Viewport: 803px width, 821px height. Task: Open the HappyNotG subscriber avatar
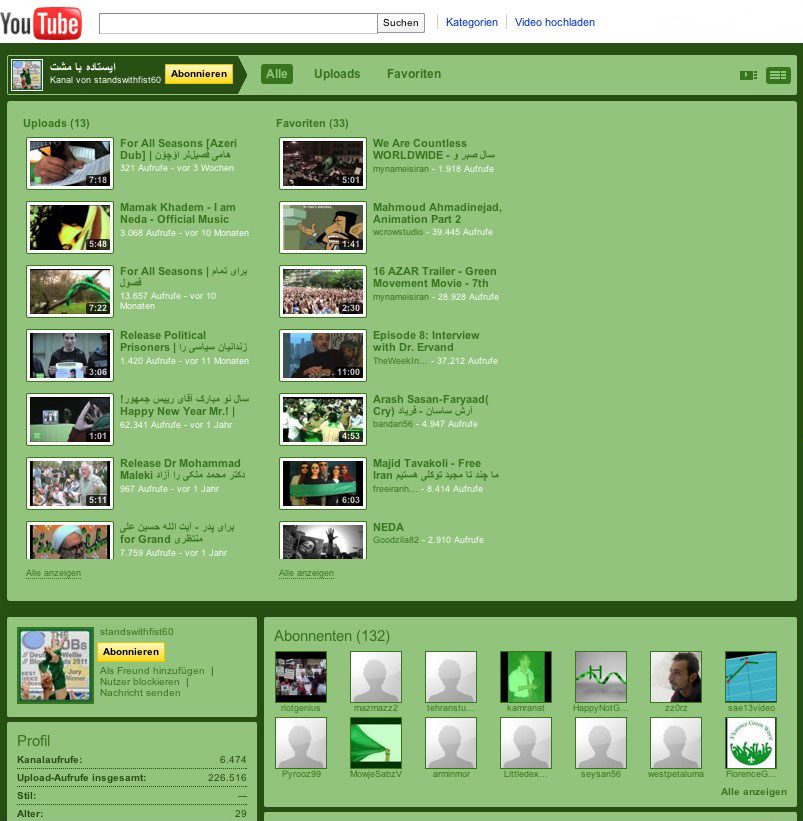click(600, 678)
